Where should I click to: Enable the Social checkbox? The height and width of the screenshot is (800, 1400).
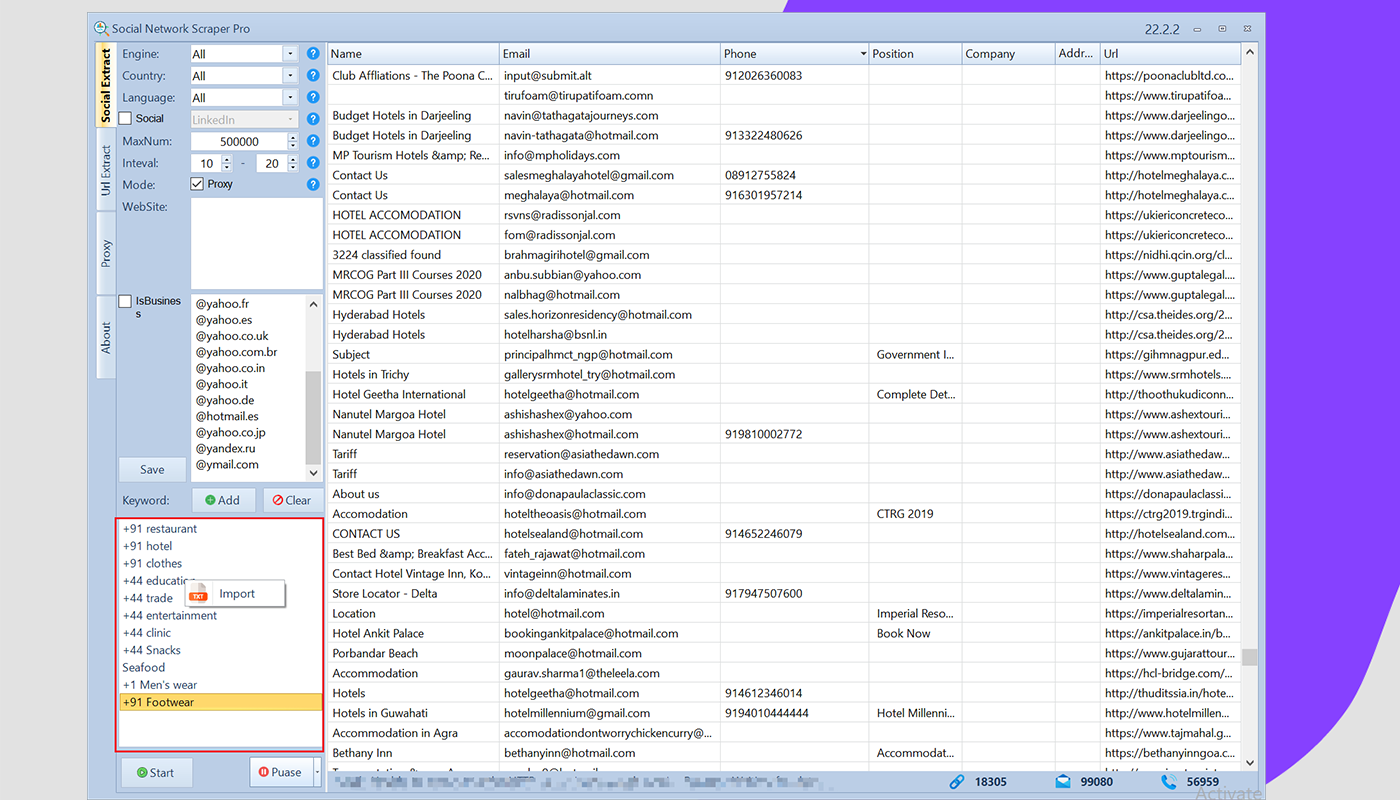tap(125, 119)
